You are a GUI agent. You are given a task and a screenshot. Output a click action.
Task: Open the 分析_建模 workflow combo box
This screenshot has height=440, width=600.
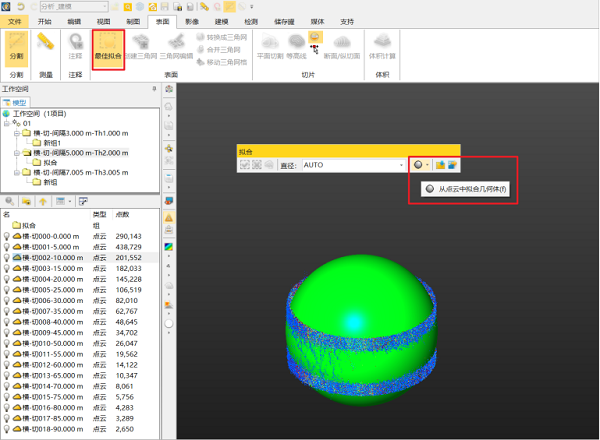[73, 7]
